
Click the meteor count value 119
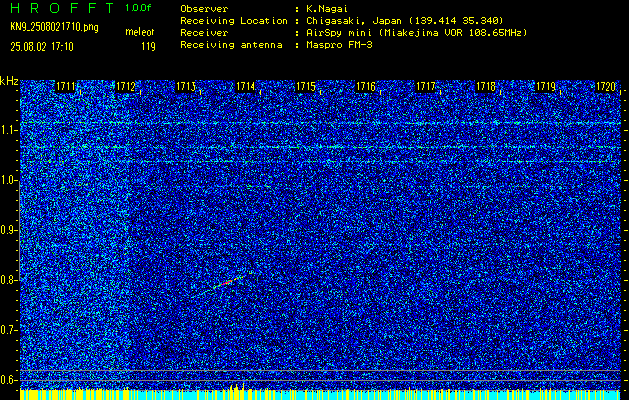[x=148, y=47]
